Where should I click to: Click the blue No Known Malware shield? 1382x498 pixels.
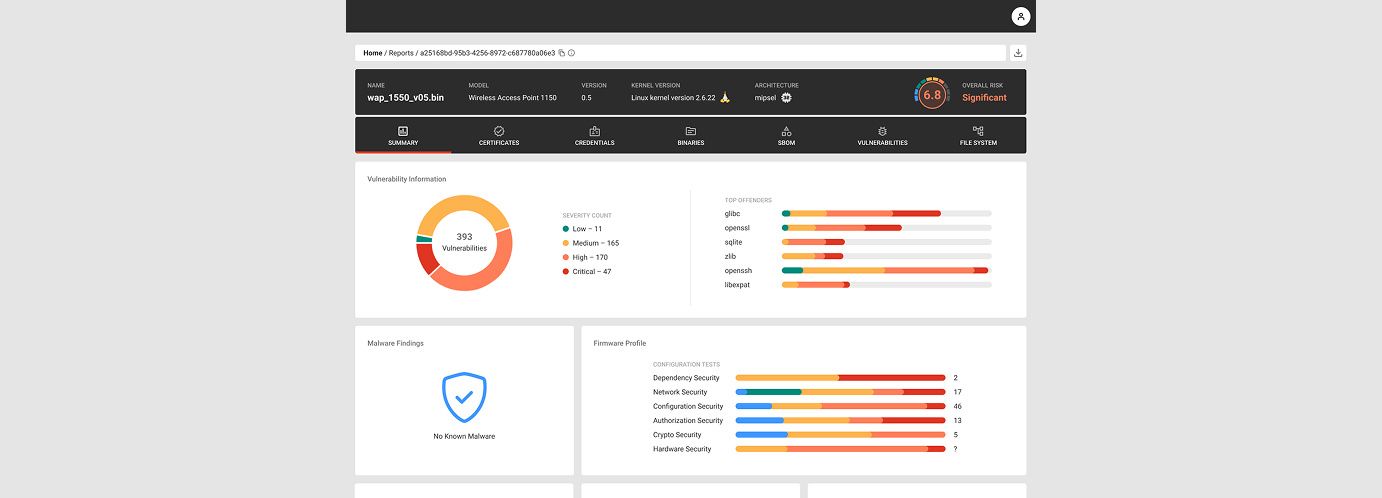pos(464,397)
